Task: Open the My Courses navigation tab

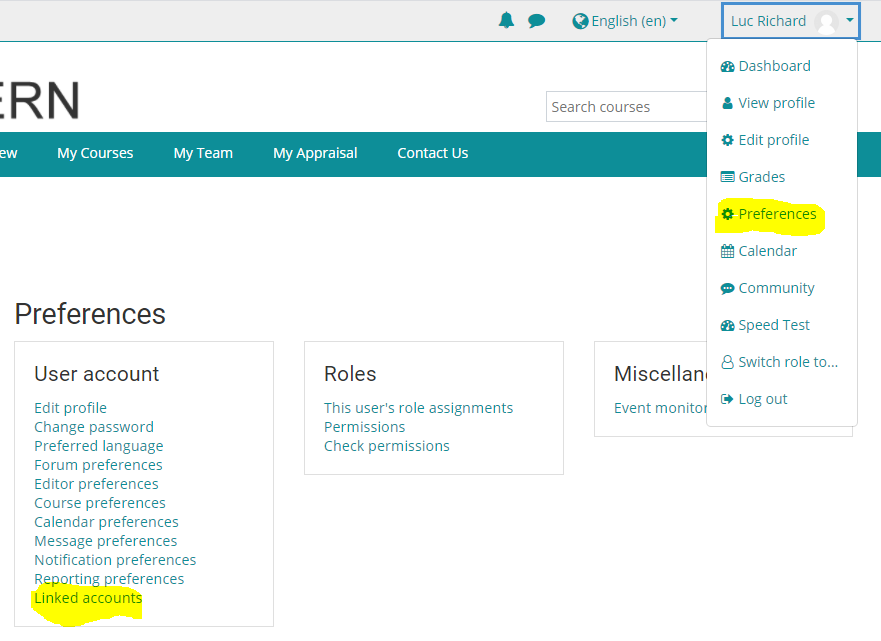Action: (x=95, y=153)
